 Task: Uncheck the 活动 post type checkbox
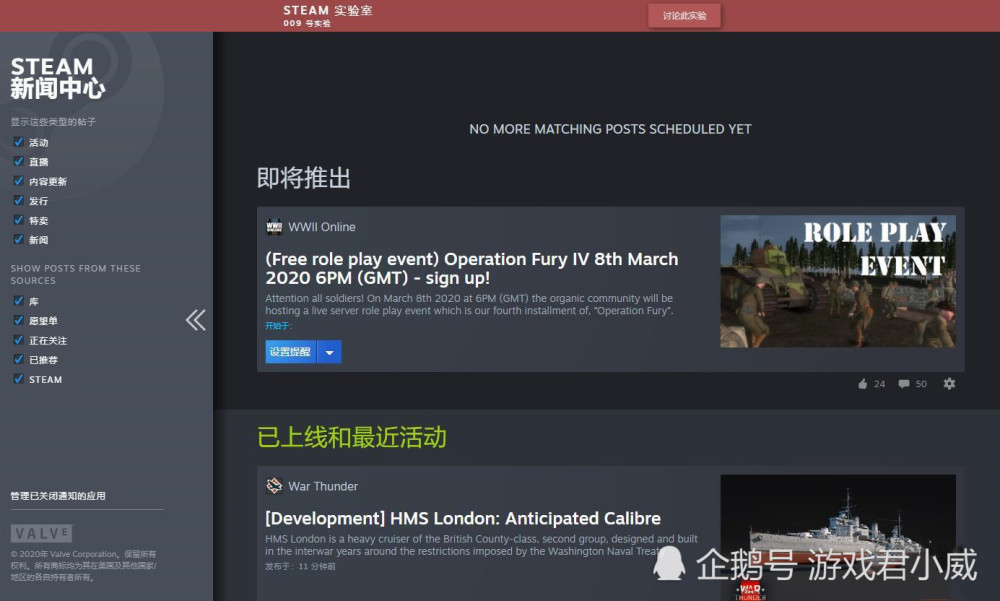tap(18, 142)
